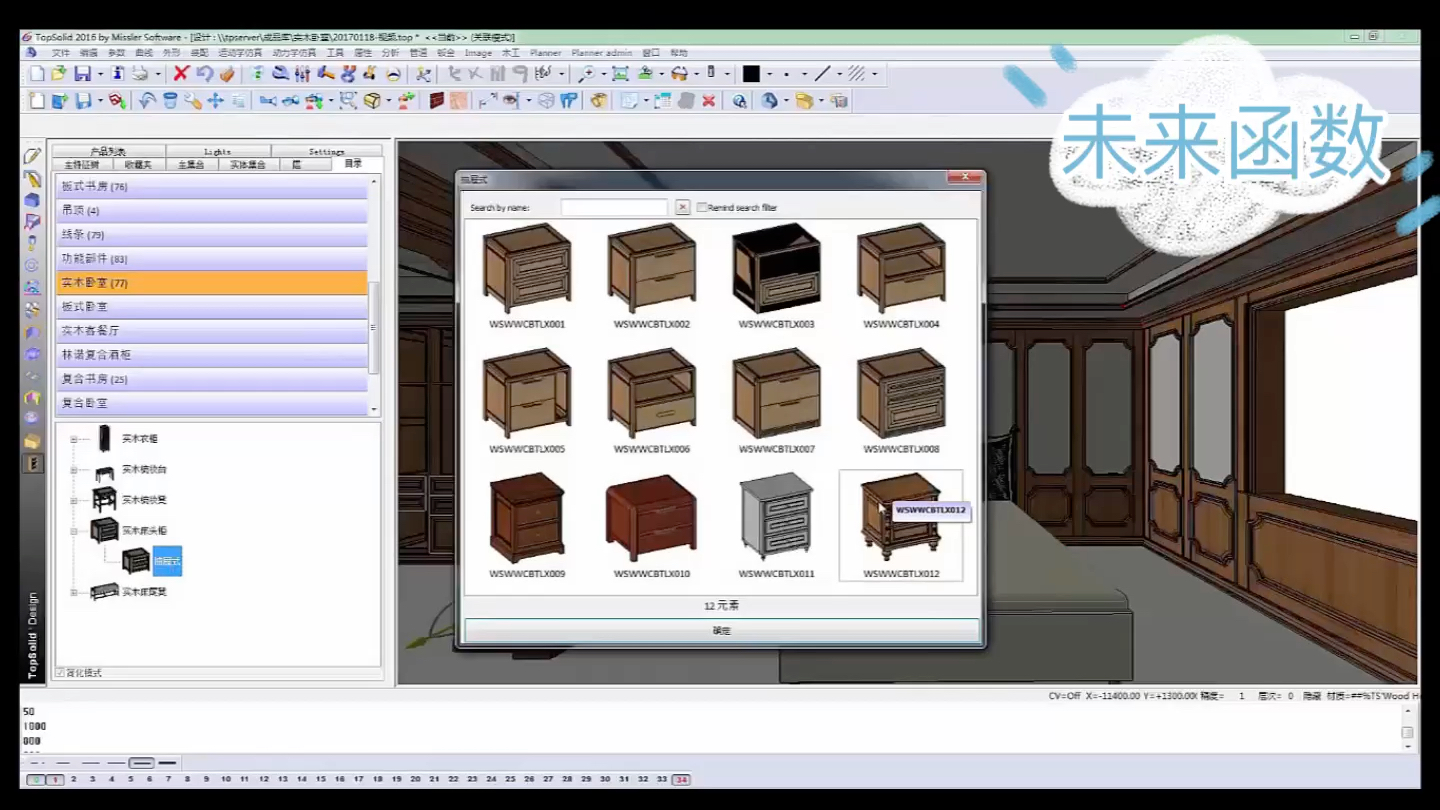Expand the 实木梳妆凳 tree node
The width and height of the screenshot is (1440, 810).
(x=73, y=500)
